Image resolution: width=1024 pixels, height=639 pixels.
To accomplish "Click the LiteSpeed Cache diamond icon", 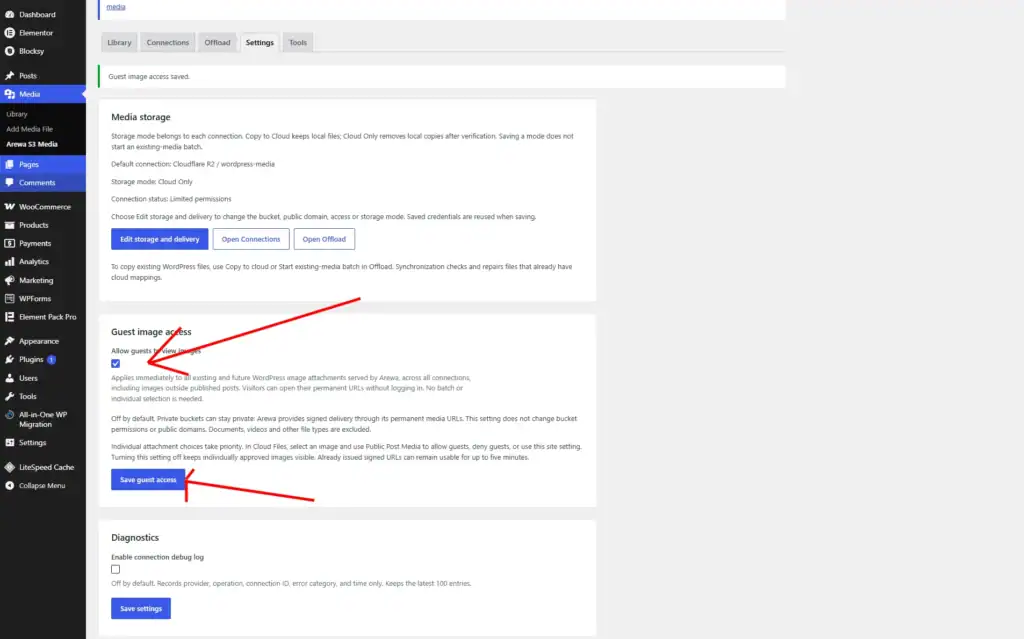I will (x=10, y=467).
